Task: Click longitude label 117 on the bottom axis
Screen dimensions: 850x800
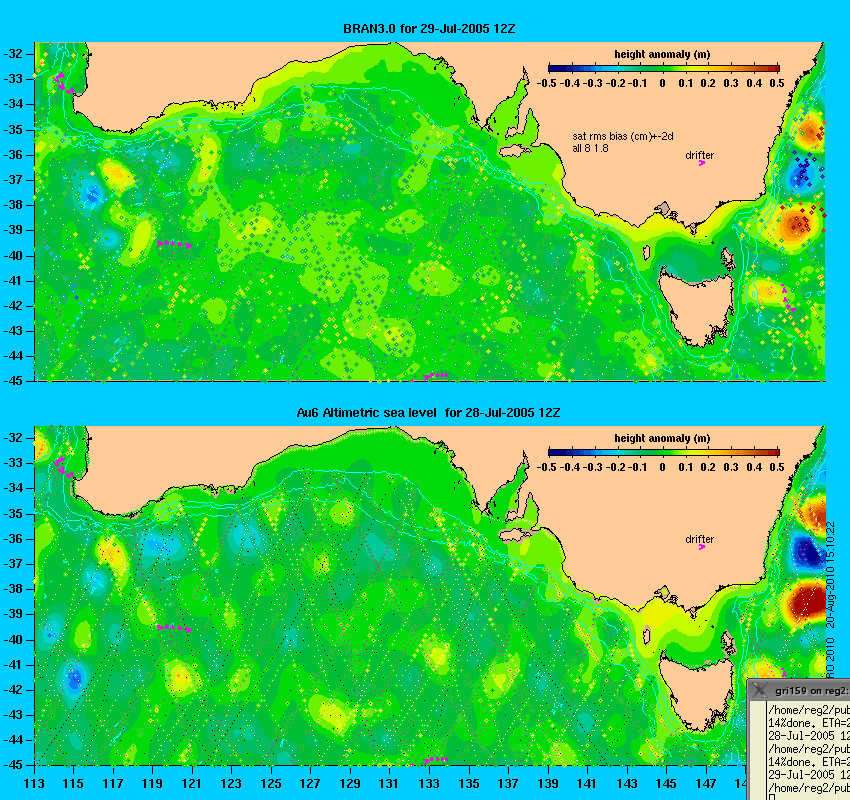Action: coord(113,783)
